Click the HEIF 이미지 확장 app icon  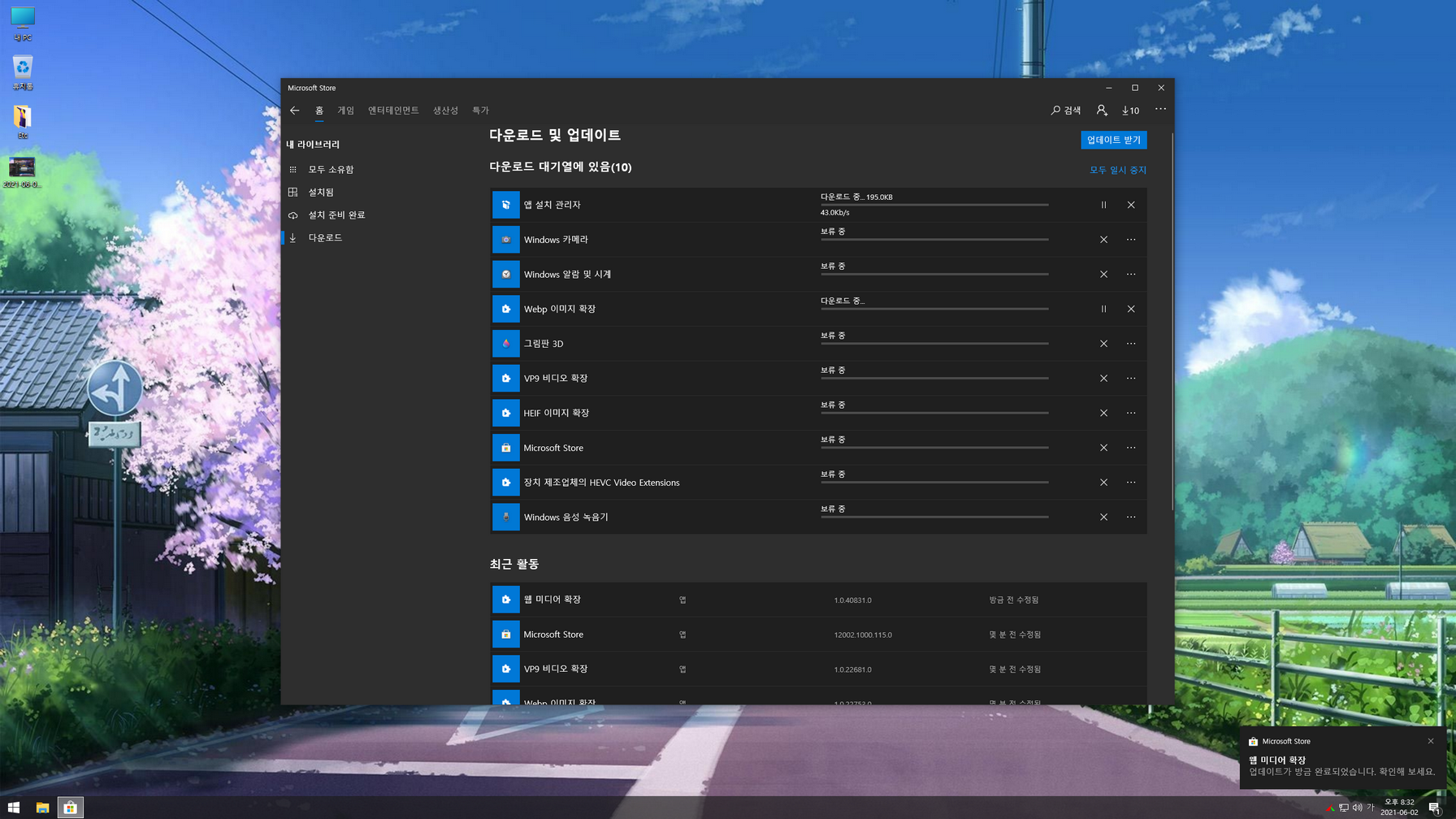[x=505, y=413]
